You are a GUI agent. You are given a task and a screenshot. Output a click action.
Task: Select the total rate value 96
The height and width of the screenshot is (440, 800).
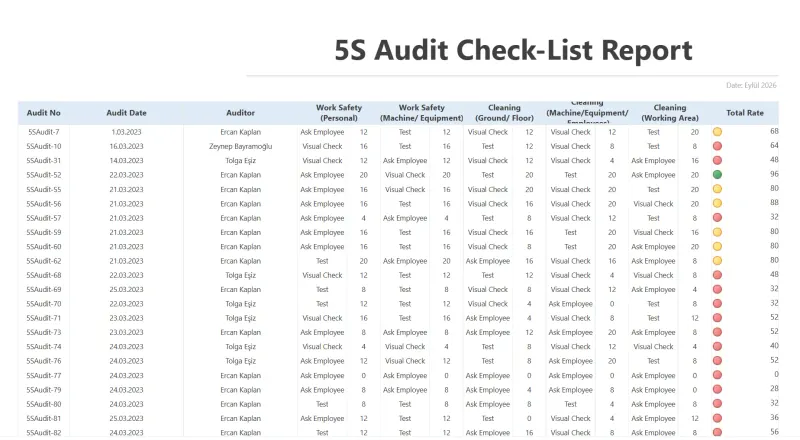(774, 174)
